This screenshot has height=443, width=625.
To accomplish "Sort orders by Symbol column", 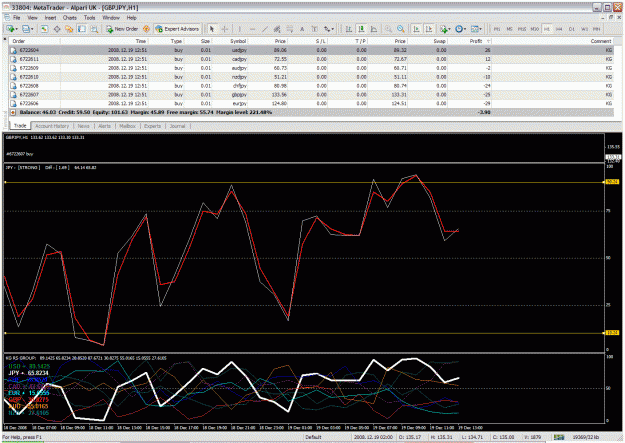I will click(230, 41).
